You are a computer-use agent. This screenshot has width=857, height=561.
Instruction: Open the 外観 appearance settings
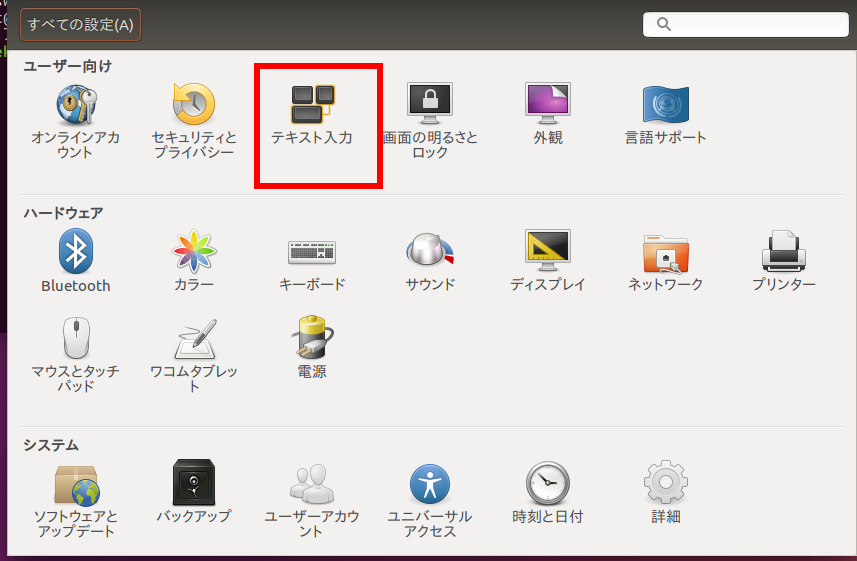coord(548,114)
